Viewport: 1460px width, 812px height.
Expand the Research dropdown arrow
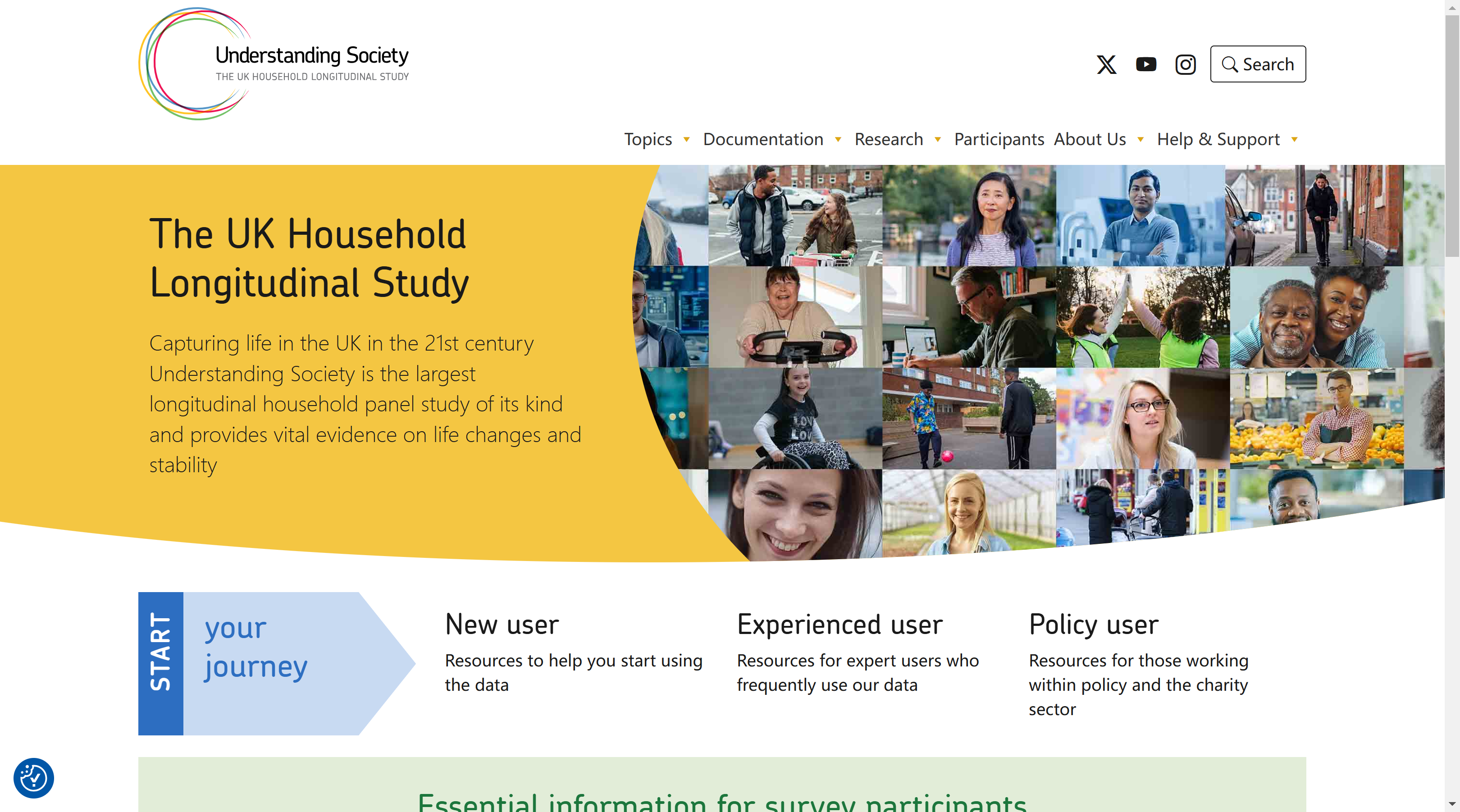tap(937, 139)
